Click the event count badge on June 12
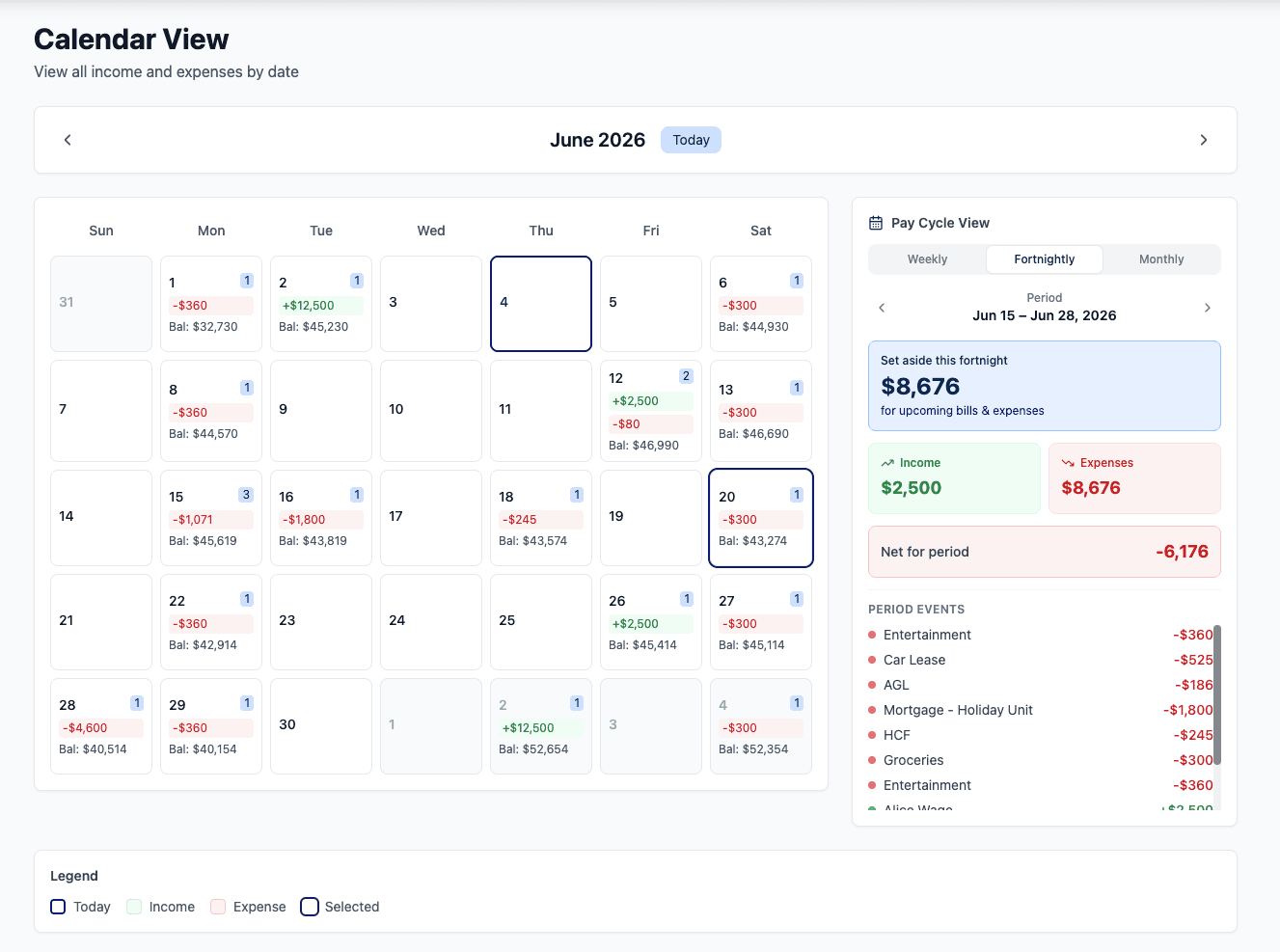 [x=686, y=376]
